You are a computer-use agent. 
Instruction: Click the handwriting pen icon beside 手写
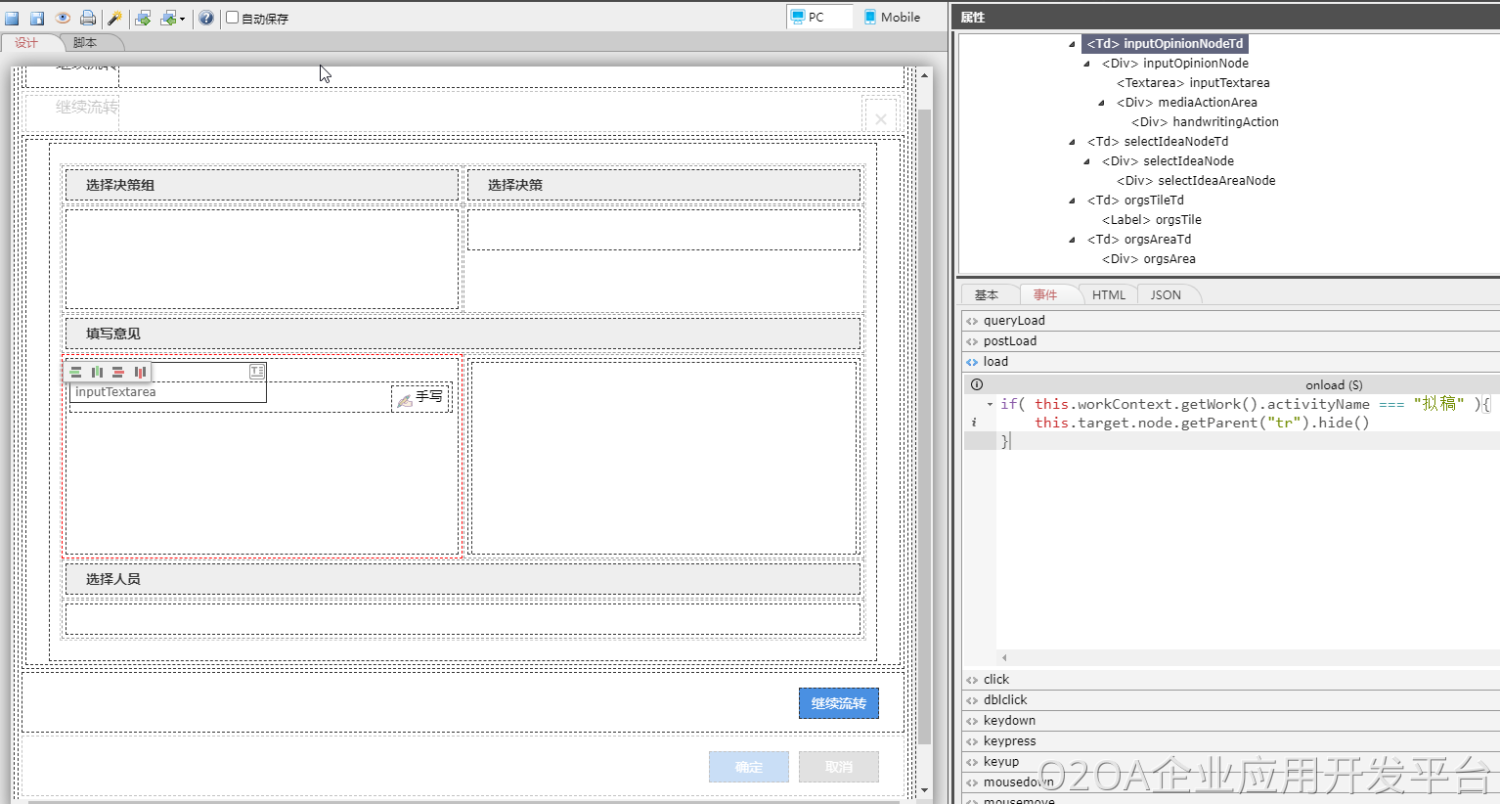[x=404, y=399]
